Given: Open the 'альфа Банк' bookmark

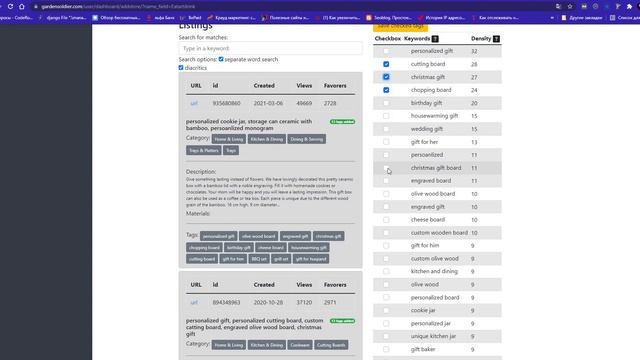Looking at the screenshot, I should 161,18.
